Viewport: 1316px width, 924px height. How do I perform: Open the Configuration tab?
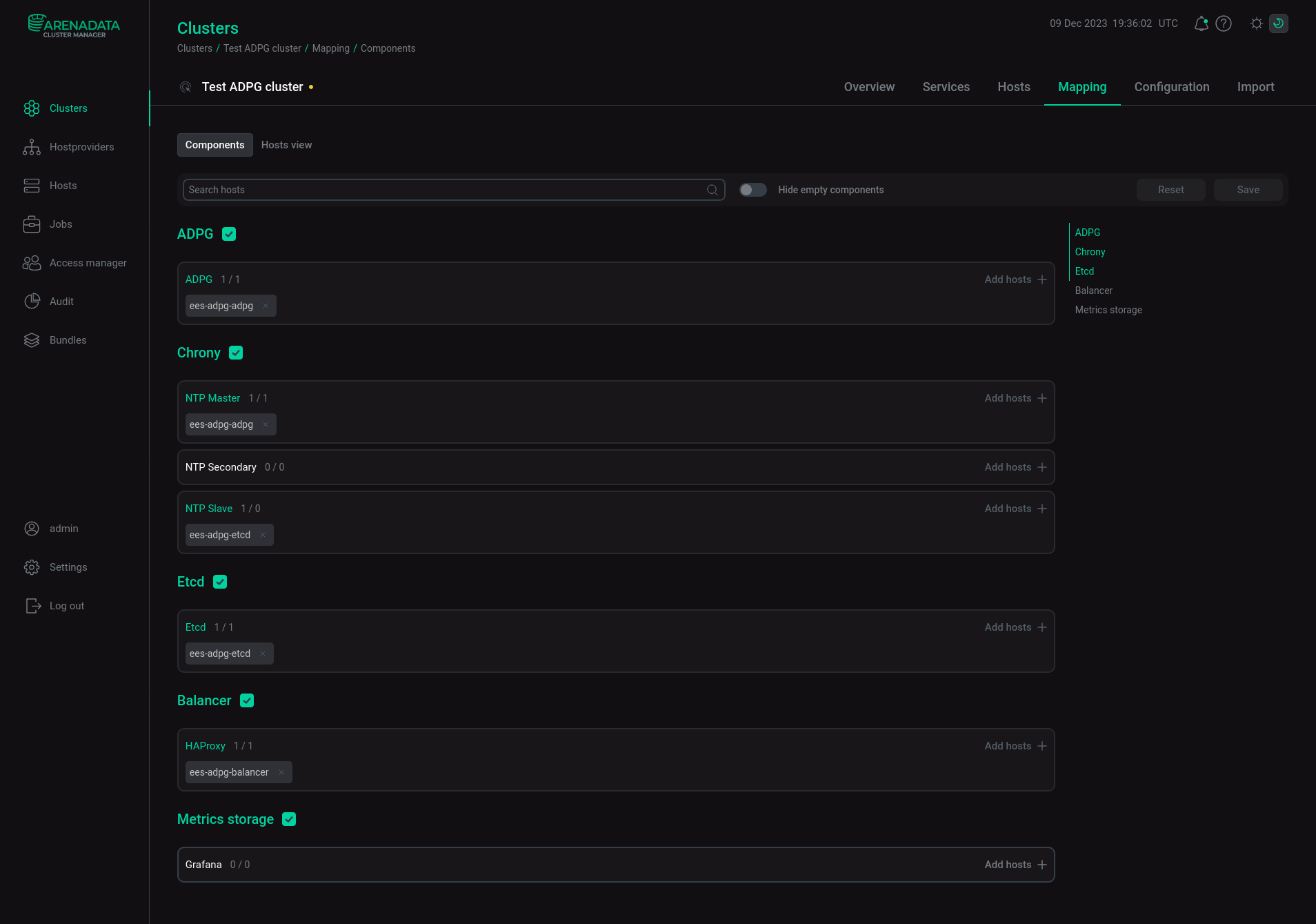(1172, 87)
